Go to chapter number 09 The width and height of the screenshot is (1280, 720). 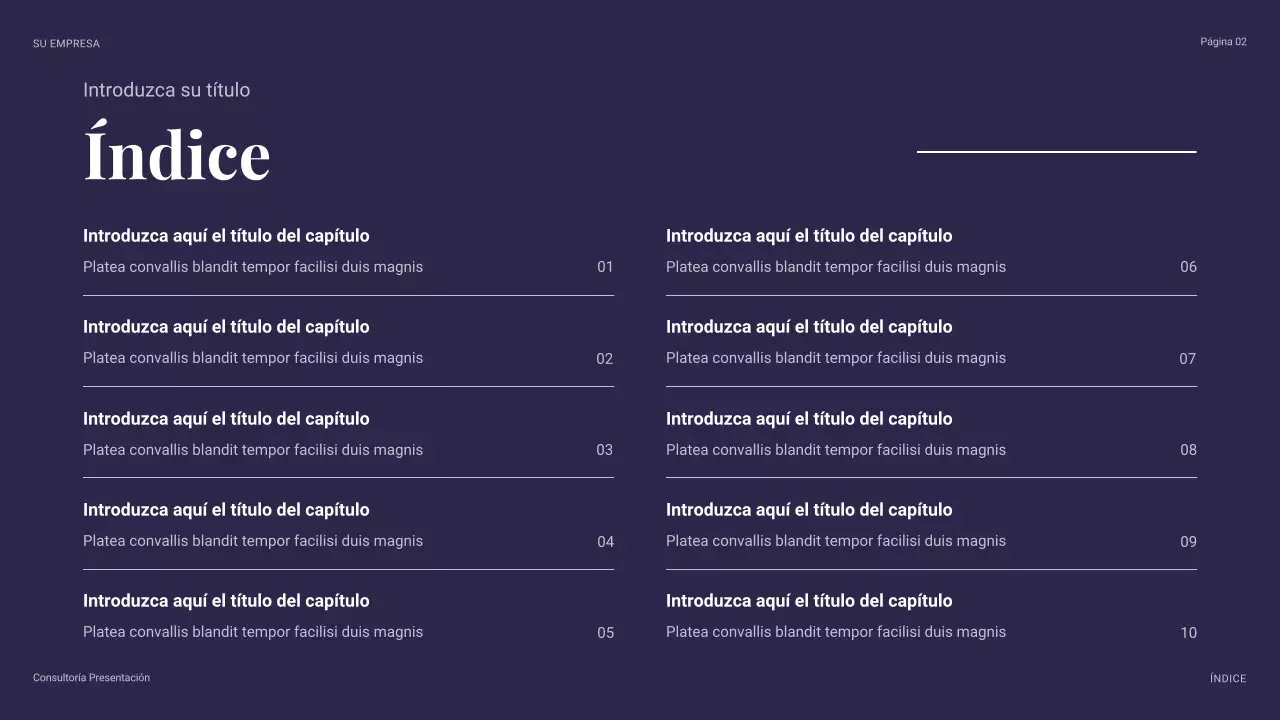coord(1188,542)
